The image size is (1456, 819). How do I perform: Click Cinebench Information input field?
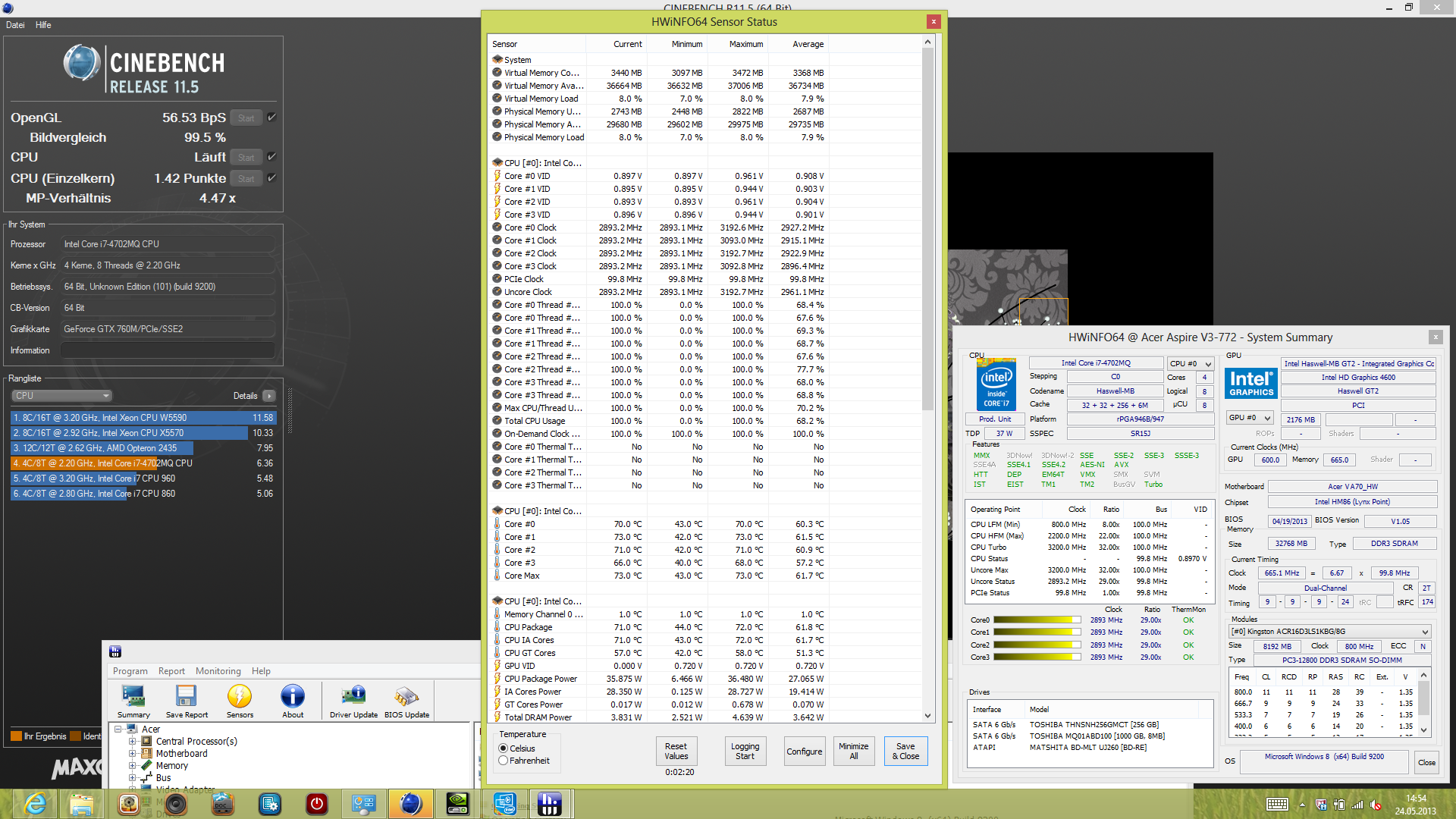(168, 350)
